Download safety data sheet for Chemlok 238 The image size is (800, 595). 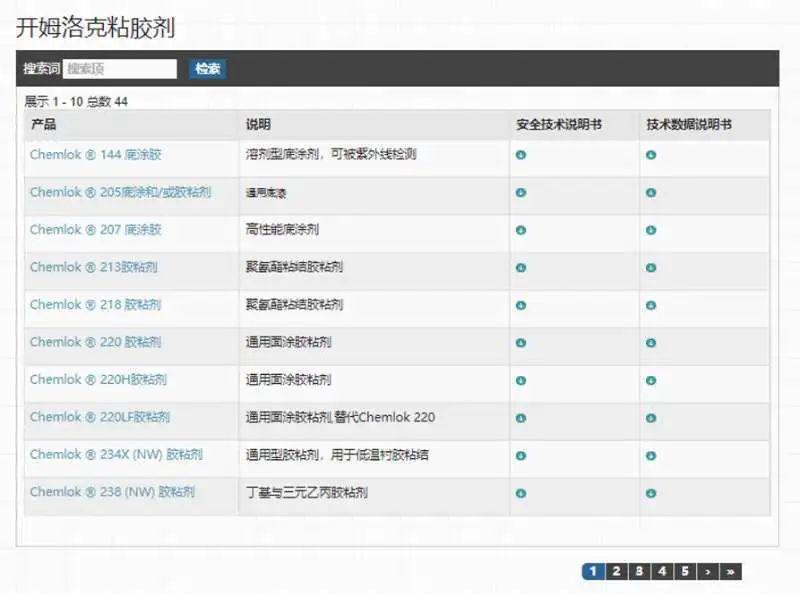[x=520, y=492]
